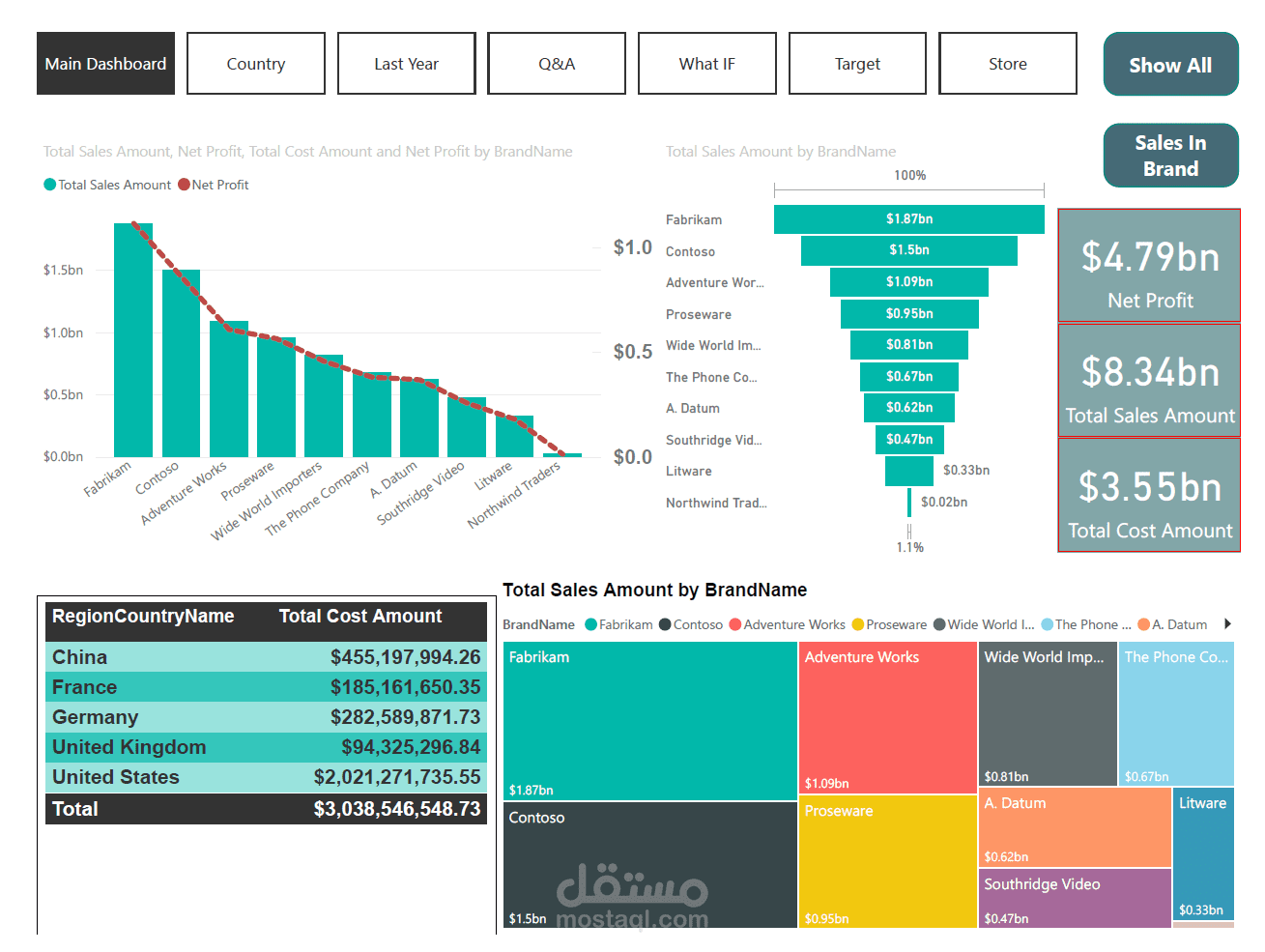Go to the Q&A page
Viewport: 1265px width, 952px height.
click(557, 64)
